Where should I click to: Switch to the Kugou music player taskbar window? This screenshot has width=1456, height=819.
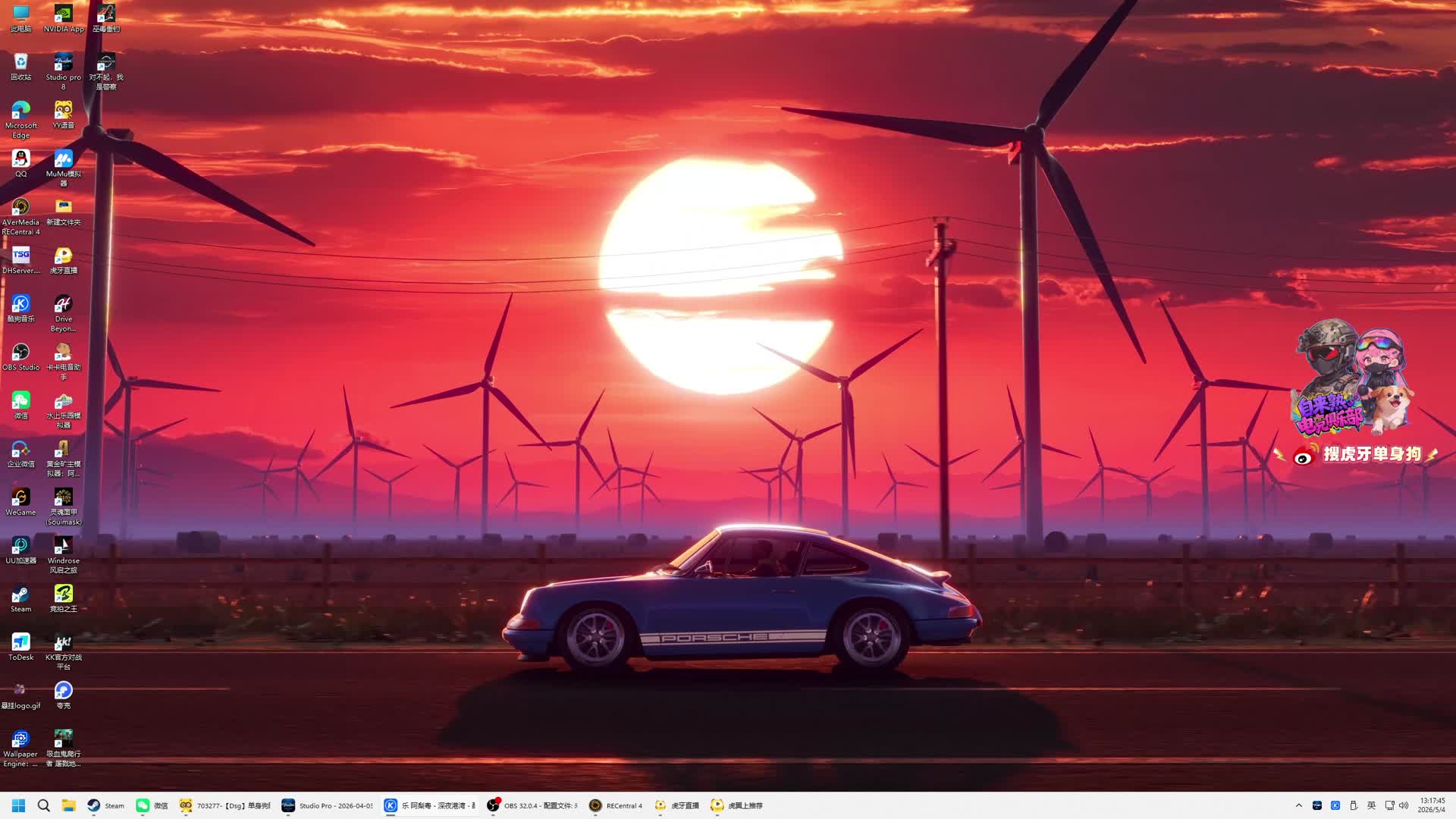[x=431, y=805]
